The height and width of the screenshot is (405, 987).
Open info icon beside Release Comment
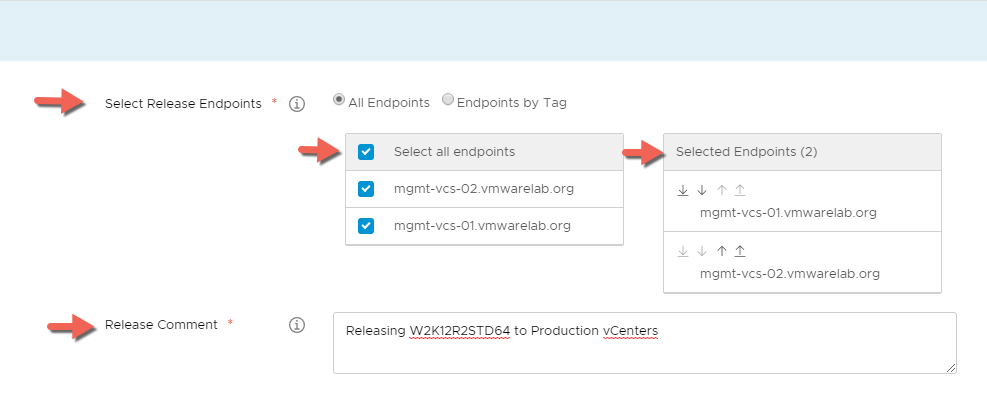(296, 325)
